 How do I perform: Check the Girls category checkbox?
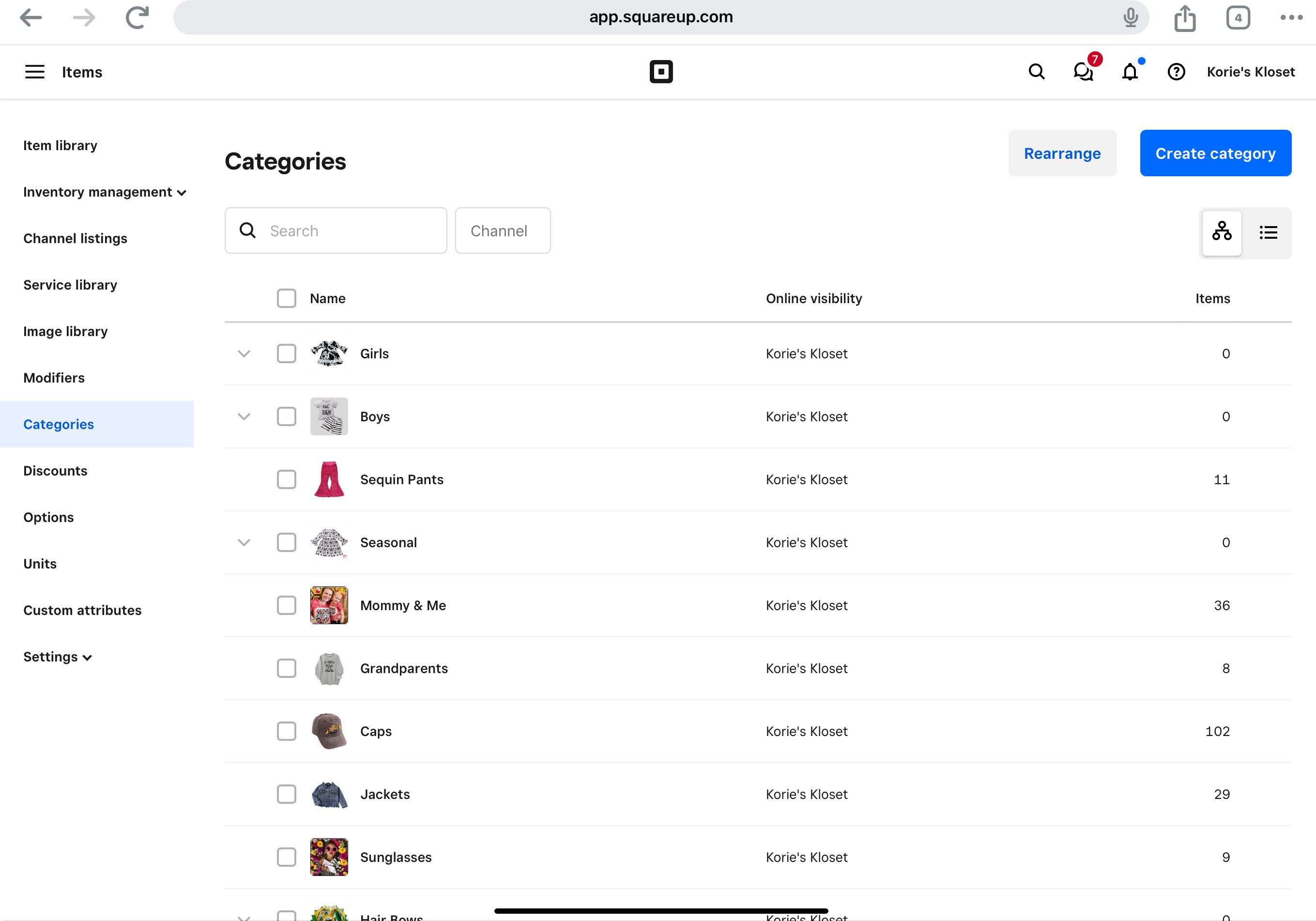(287, 353)
